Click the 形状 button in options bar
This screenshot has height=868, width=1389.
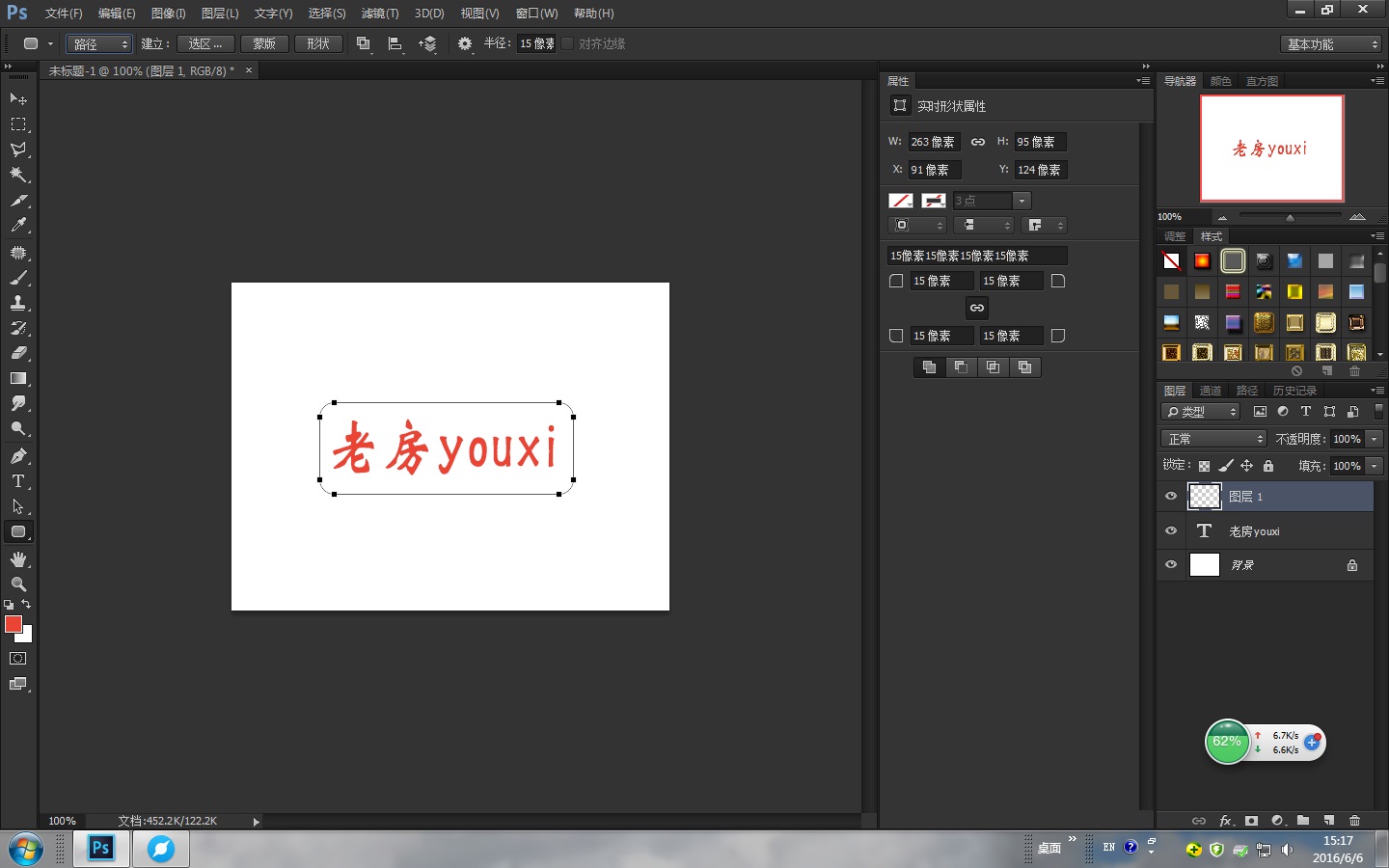(318, 43)
